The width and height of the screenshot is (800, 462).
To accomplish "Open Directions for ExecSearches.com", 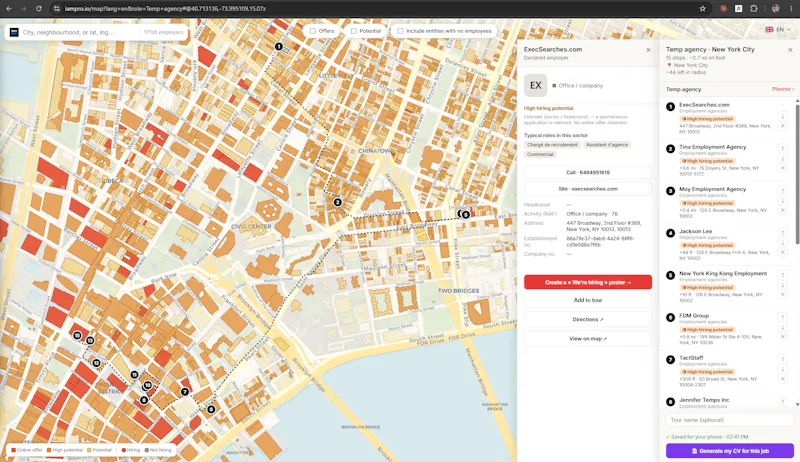I will 588,320.
